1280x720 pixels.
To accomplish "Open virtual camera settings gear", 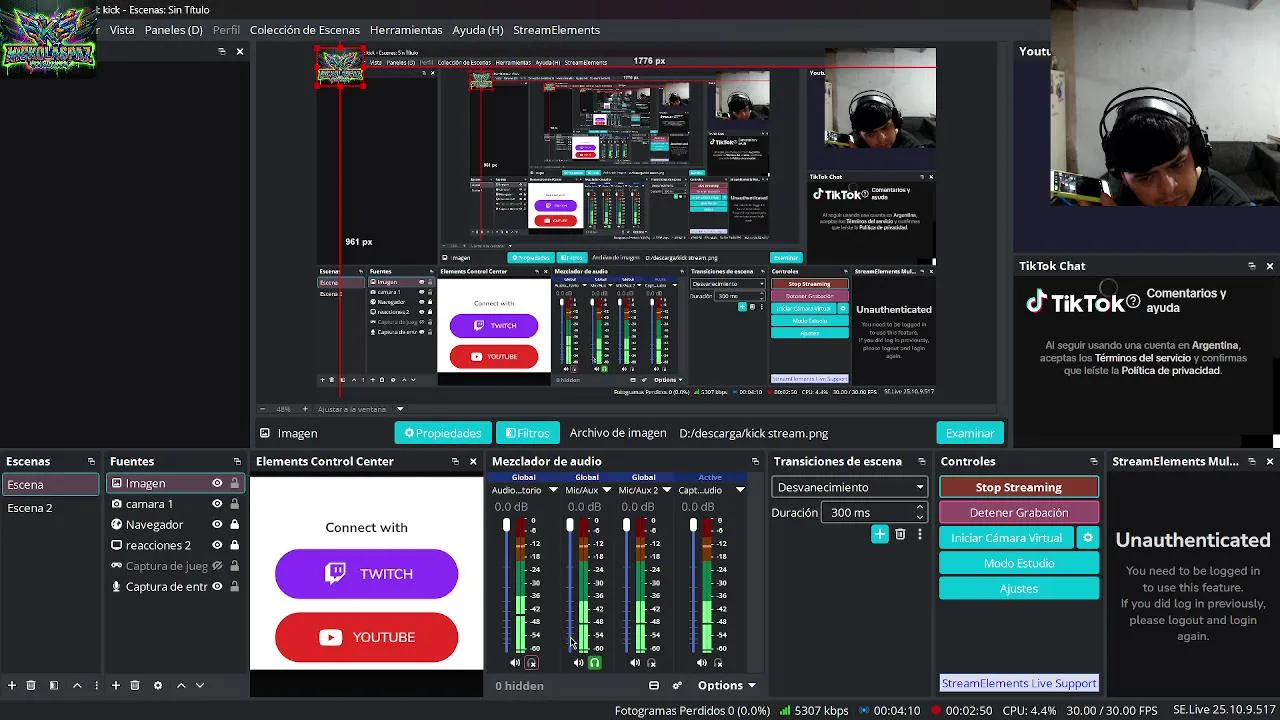I will [x=1088, y=538].
